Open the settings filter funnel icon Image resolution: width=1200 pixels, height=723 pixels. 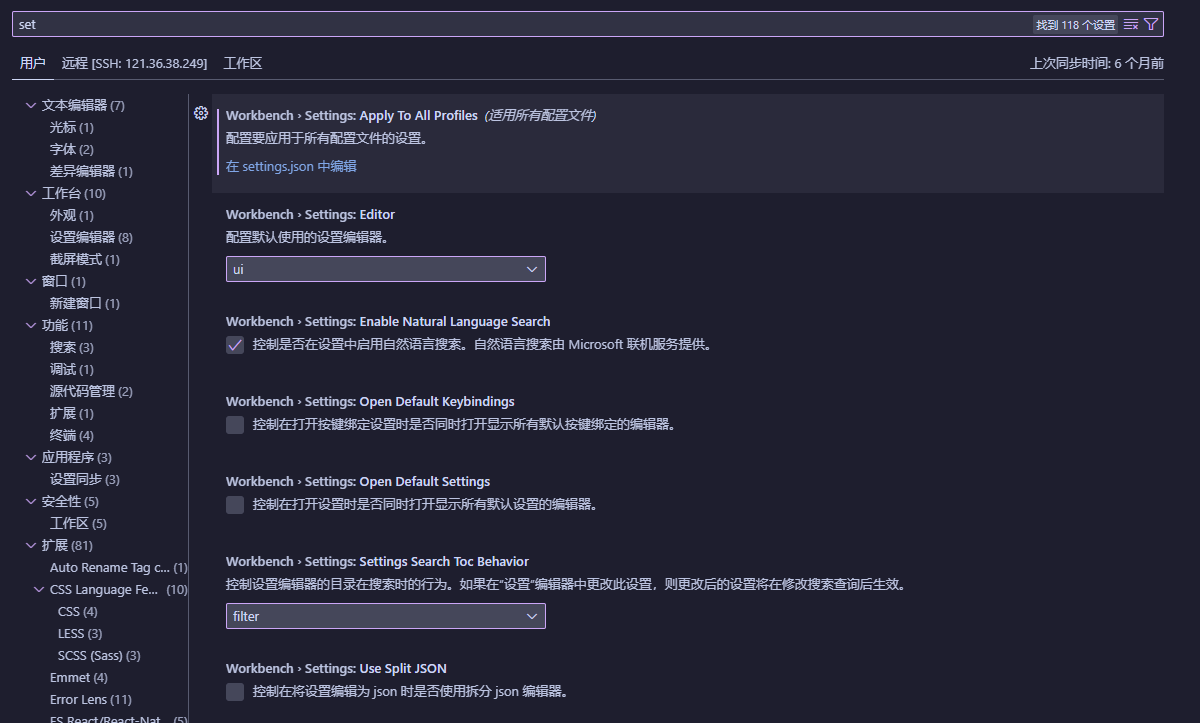click(x=1151, y=24)
